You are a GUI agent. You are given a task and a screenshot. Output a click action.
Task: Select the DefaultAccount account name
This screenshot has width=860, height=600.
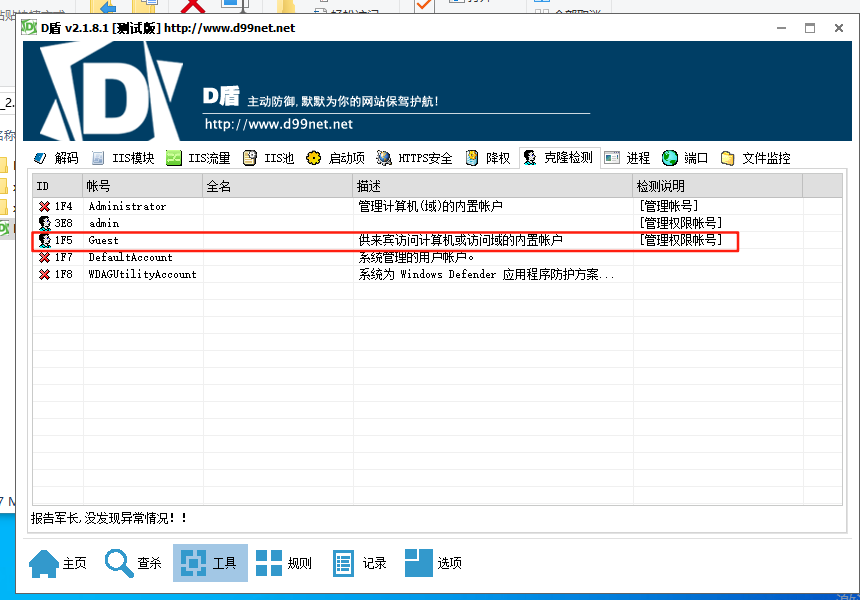[x=131, y=257]
